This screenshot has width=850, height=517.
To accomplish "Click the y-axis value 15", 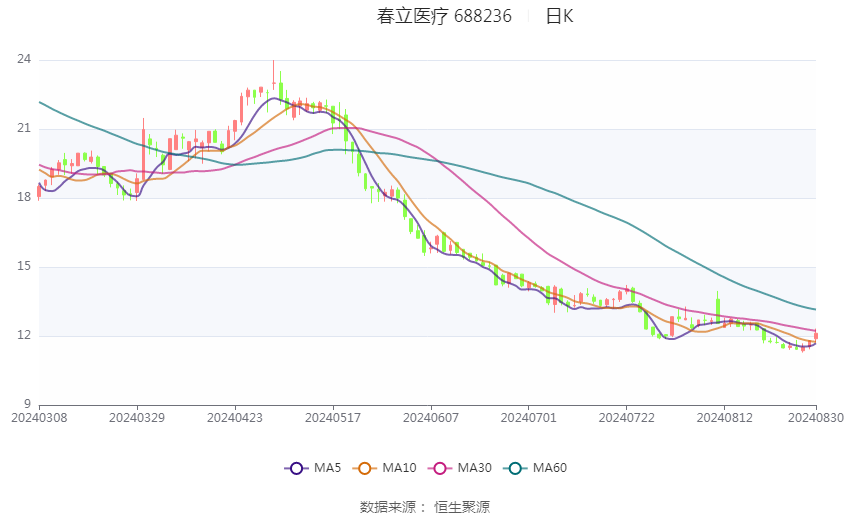I will 24,266.
